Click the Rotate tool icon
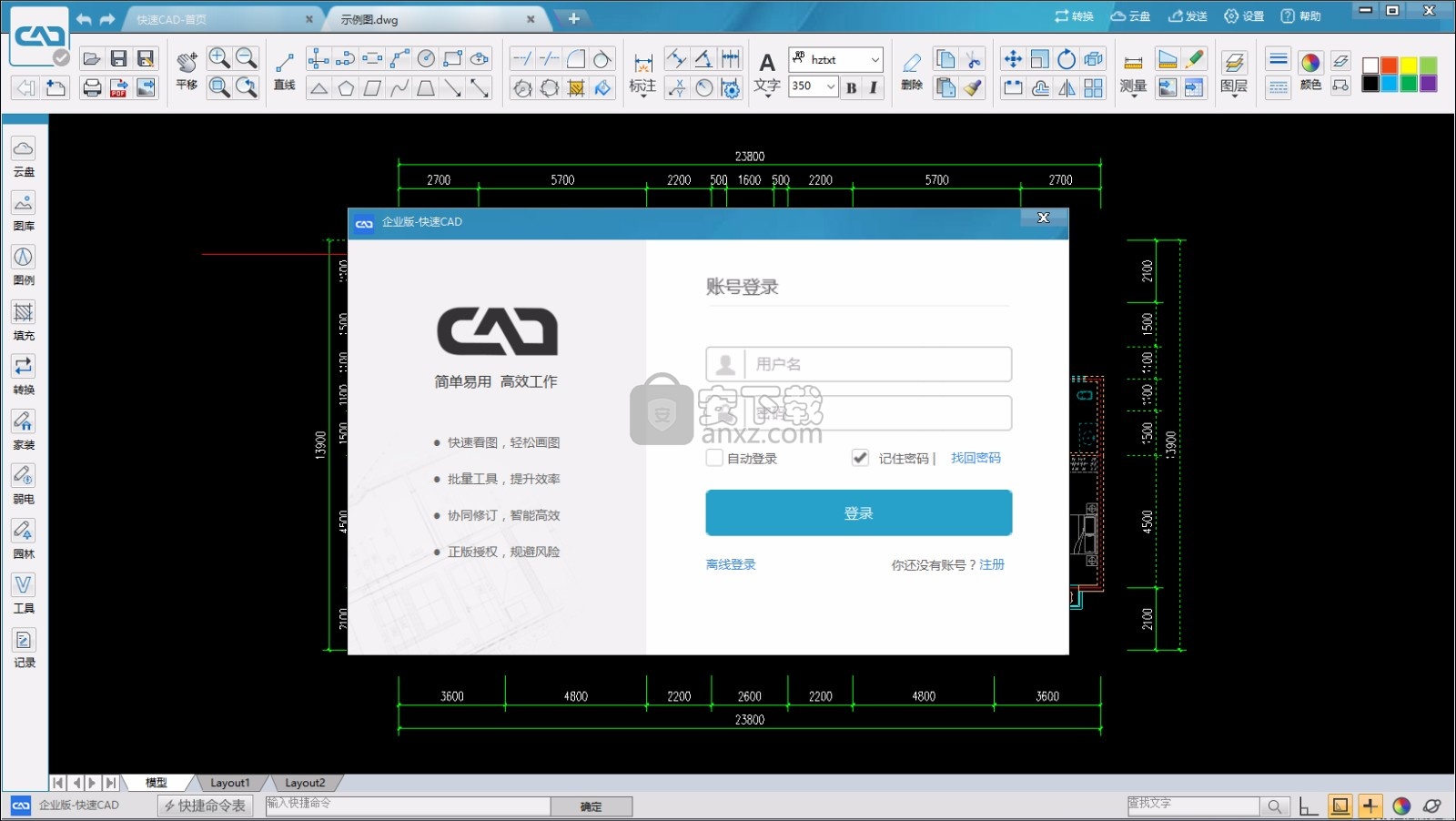The image size is (1456, 821). (x=1067, y=59)
